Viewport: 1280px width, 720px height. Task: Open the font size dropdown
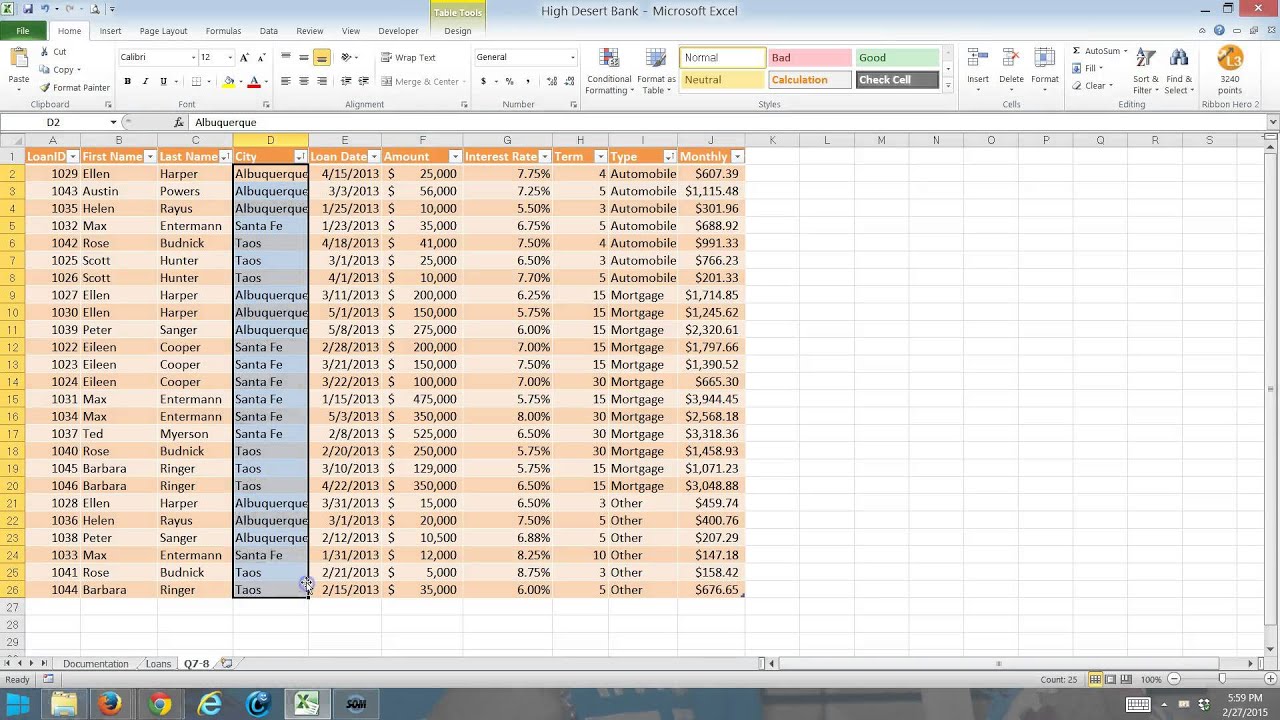pos(230,57)
